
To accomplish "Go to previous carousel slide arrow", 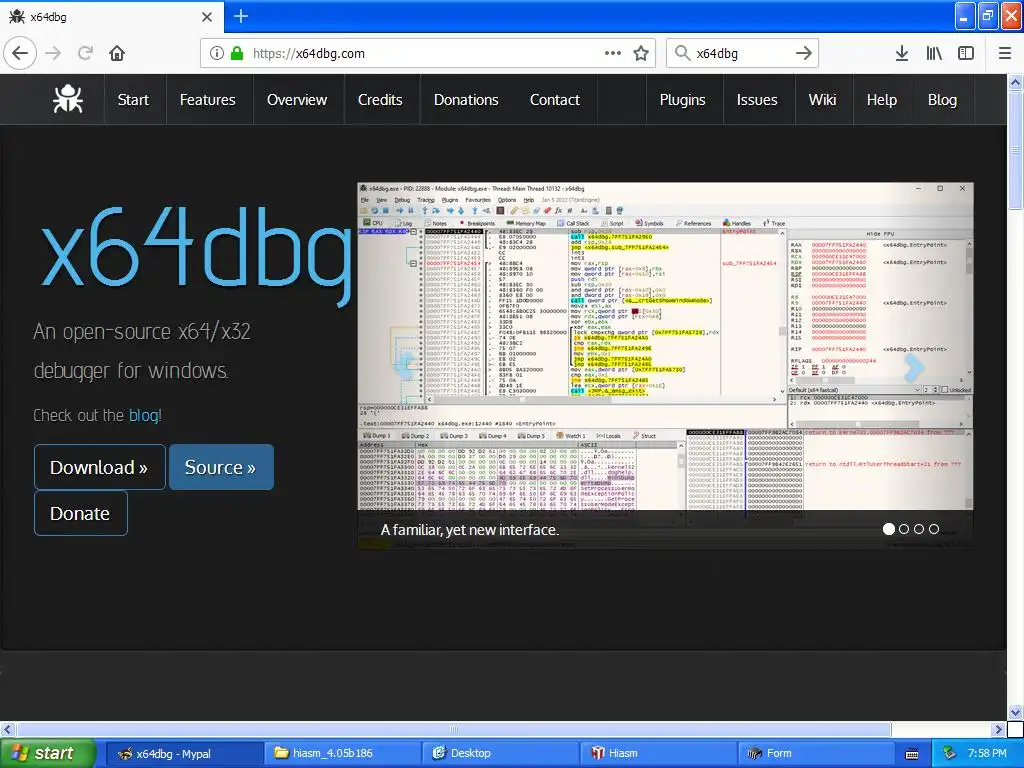I will pos(406,364).
